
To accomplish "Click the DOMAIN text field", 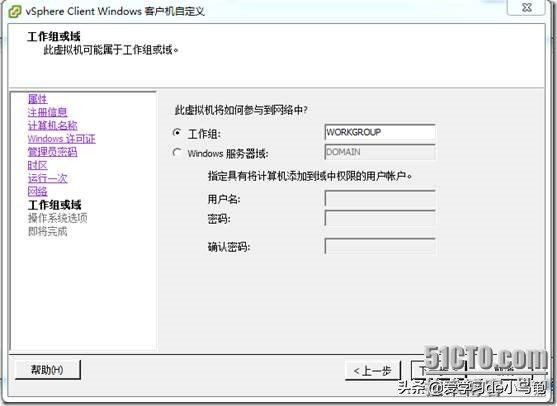I will point(380,152).
